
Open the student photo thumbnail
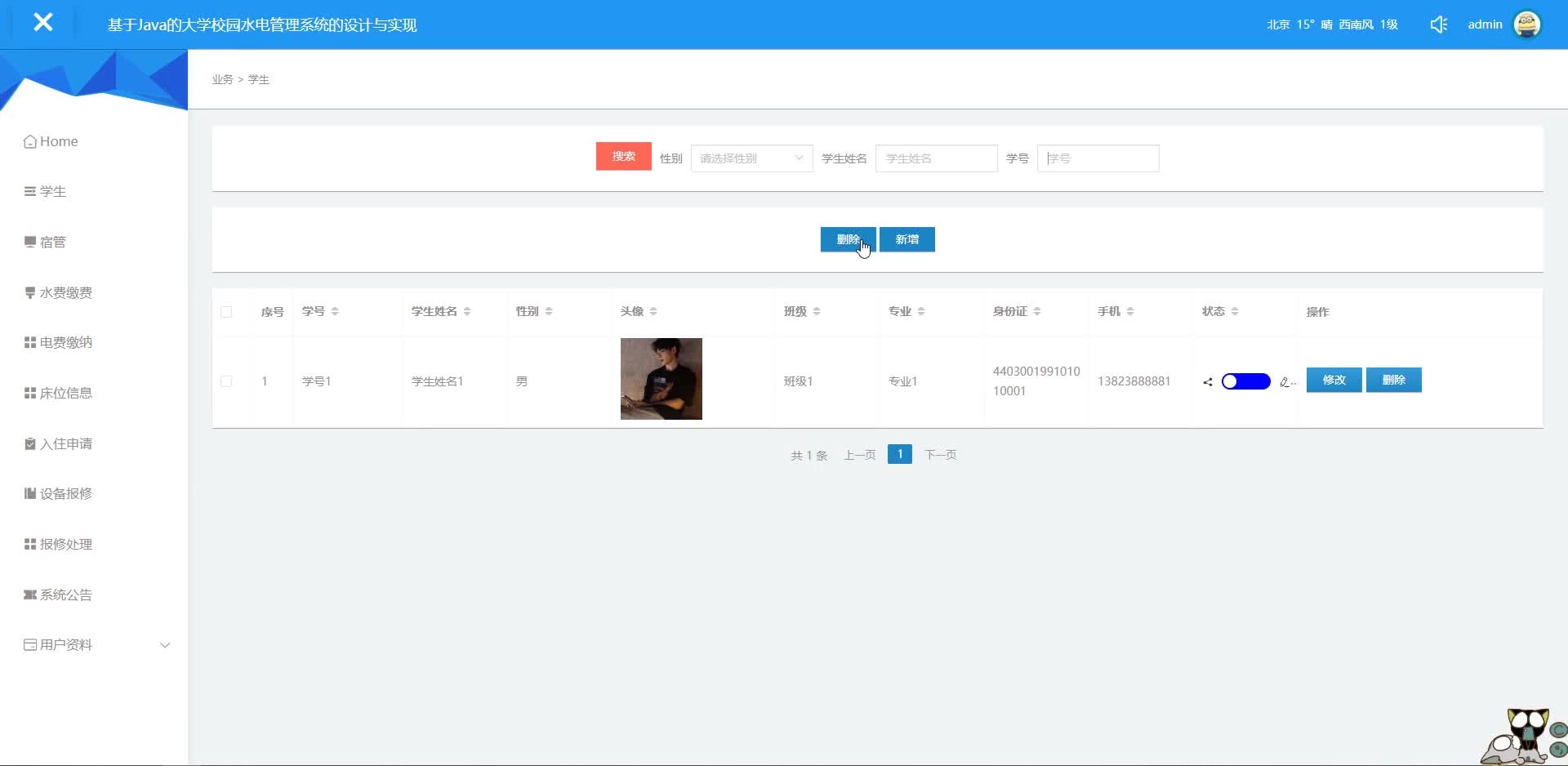point(661,379)
